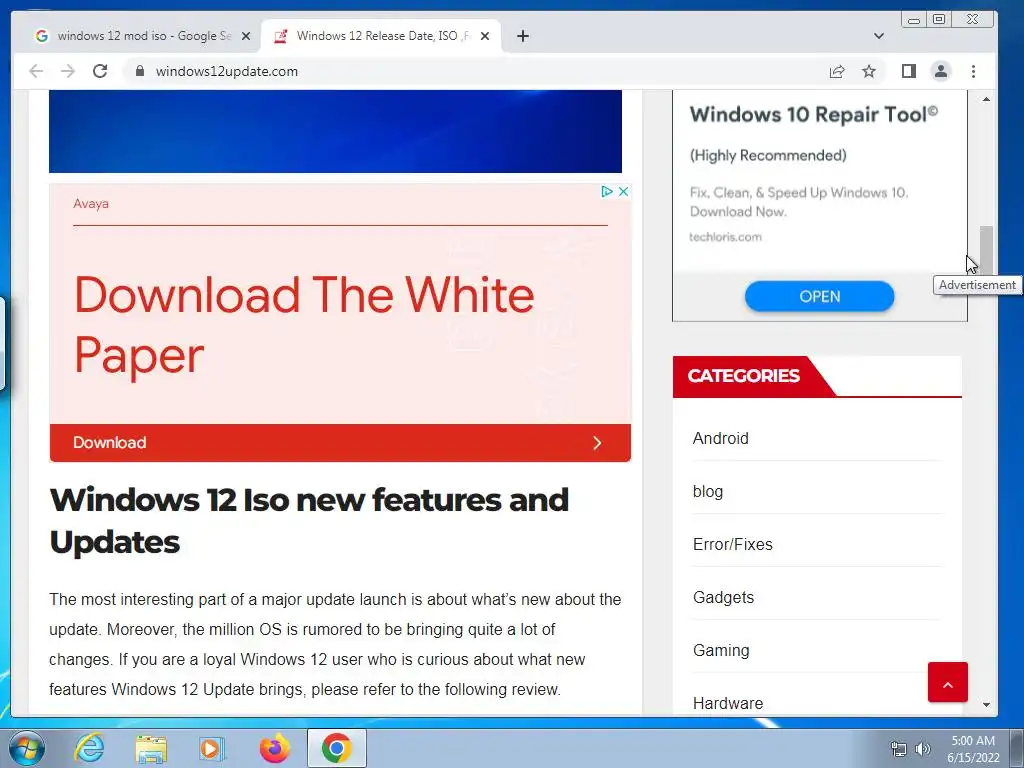The image size is (1024, 768).
Task: Click the Avaya advertiser label
Action: (91, 204)
